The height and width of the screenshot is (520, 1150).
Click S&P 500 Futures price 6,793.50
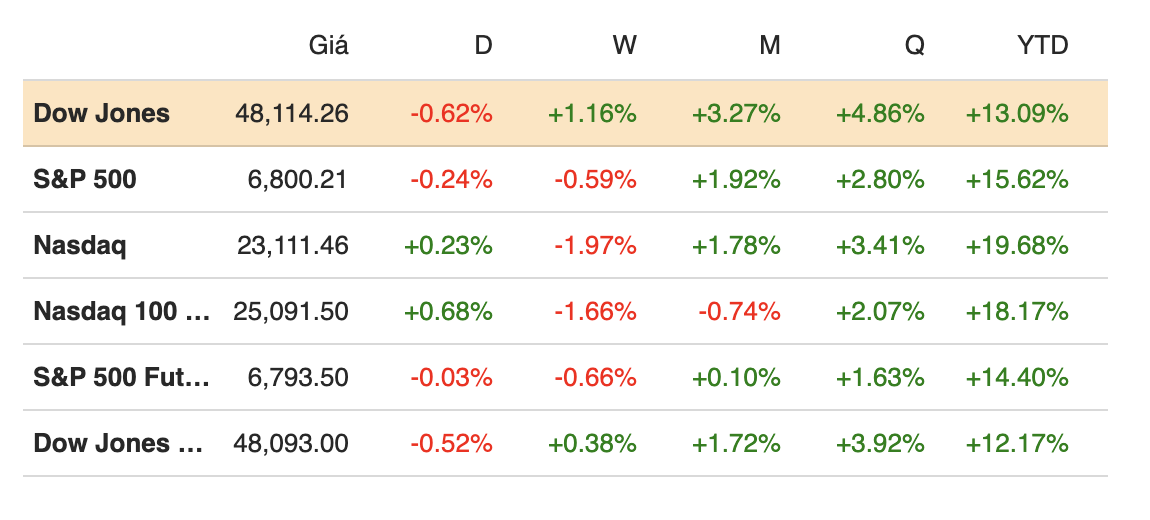[x=298, y=377]
